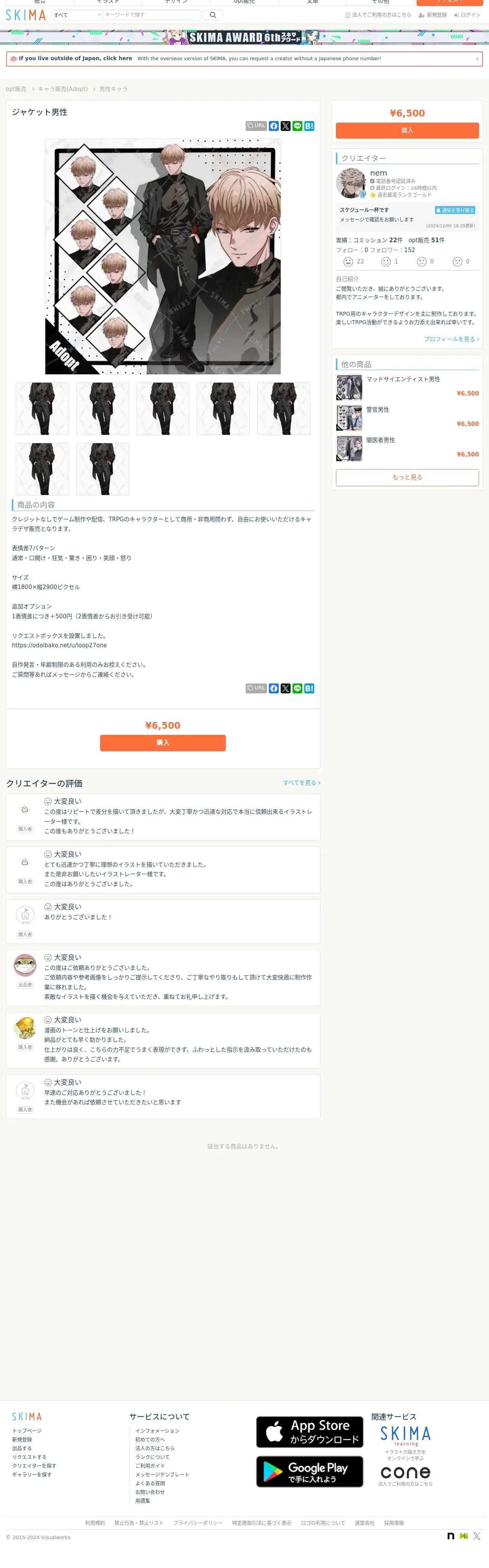
Task: Focus the キーワードで探す search field
Action: click(x=152, y=14)
